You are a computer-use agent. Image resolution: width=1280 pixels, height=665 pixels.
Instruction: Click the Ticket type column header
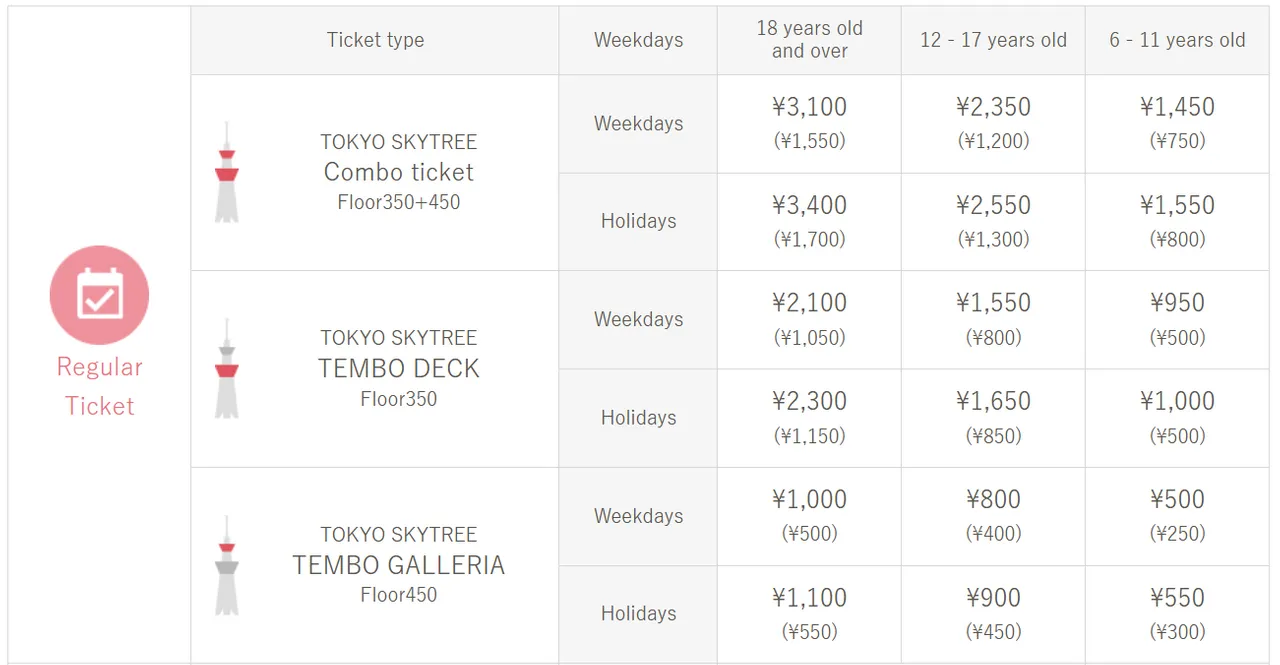click(375, 40)
